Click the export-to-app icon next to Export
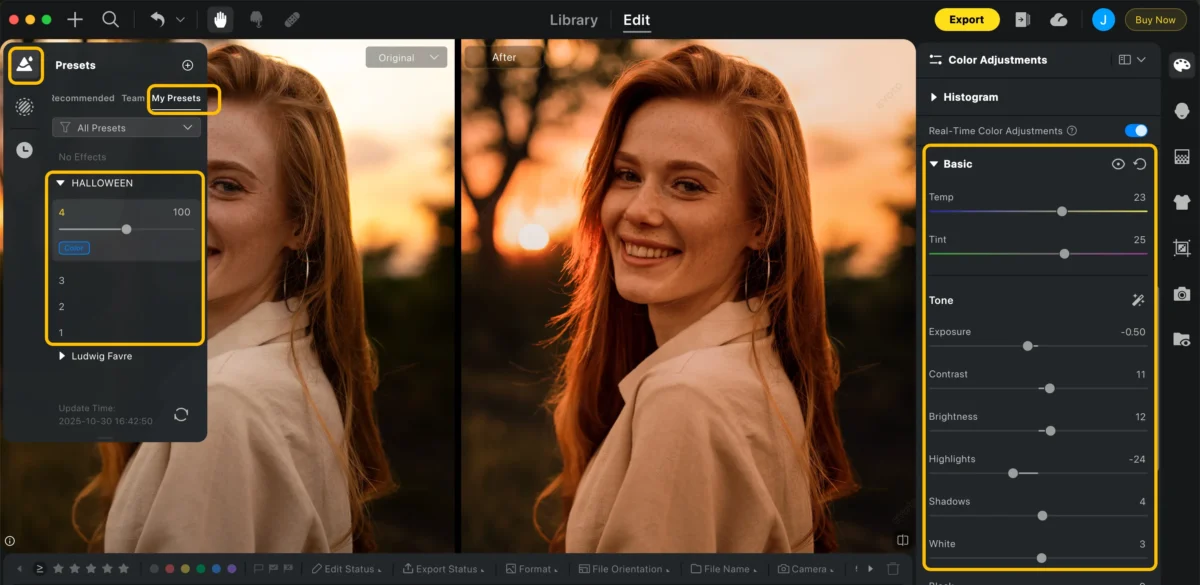The image size is (1200, 585). (1022, 19)
